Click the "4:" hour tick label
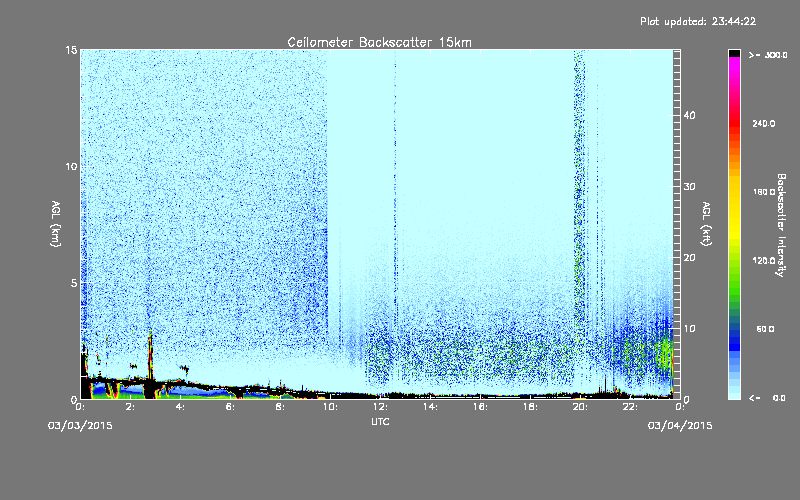This screenshot has width=800, height=500. (x=180, y=407)
